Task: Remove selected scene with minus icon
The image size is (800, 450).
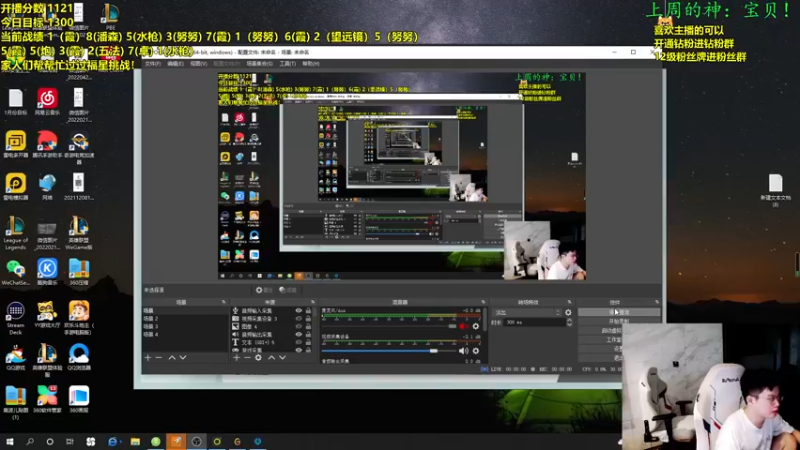Action: coord(159,358)
